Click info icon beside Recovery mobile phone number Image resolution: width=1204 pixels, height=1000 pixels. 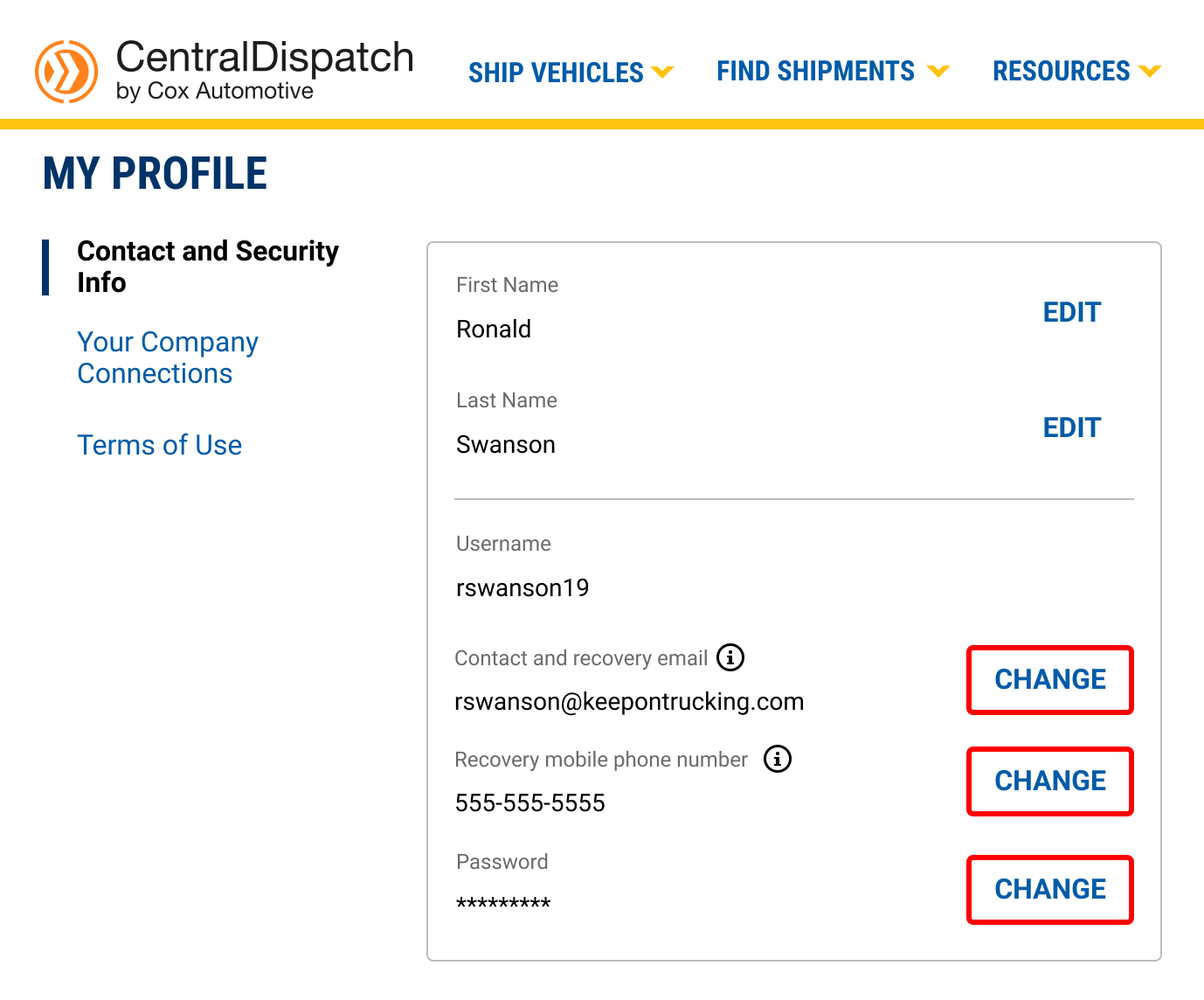[x=778, y=759]
